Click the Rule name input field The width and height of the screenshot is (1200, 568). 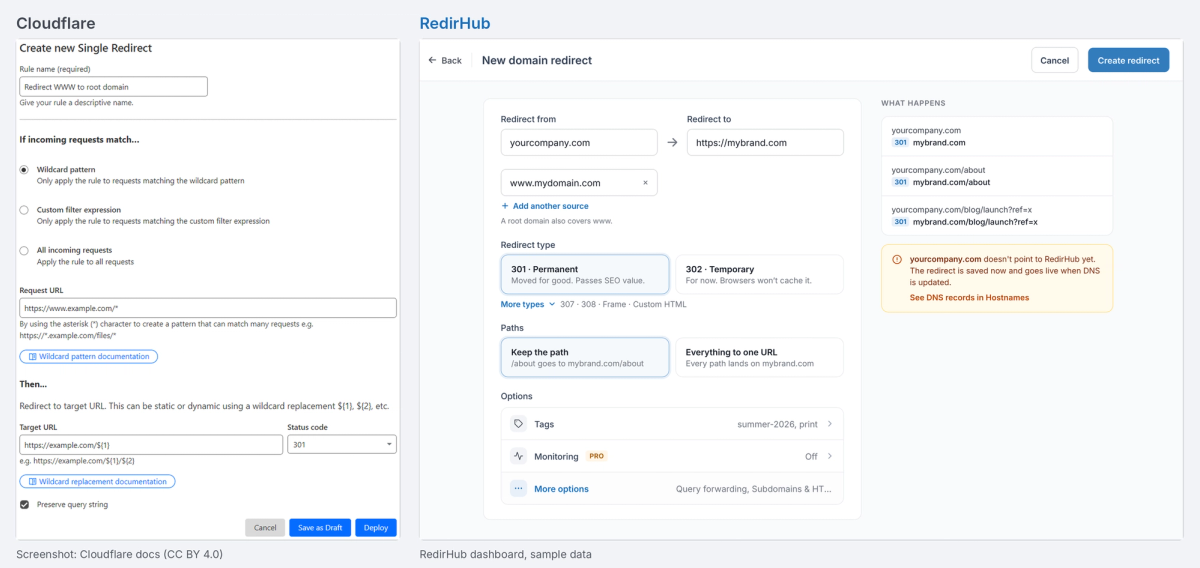click(x=114, y=87)
